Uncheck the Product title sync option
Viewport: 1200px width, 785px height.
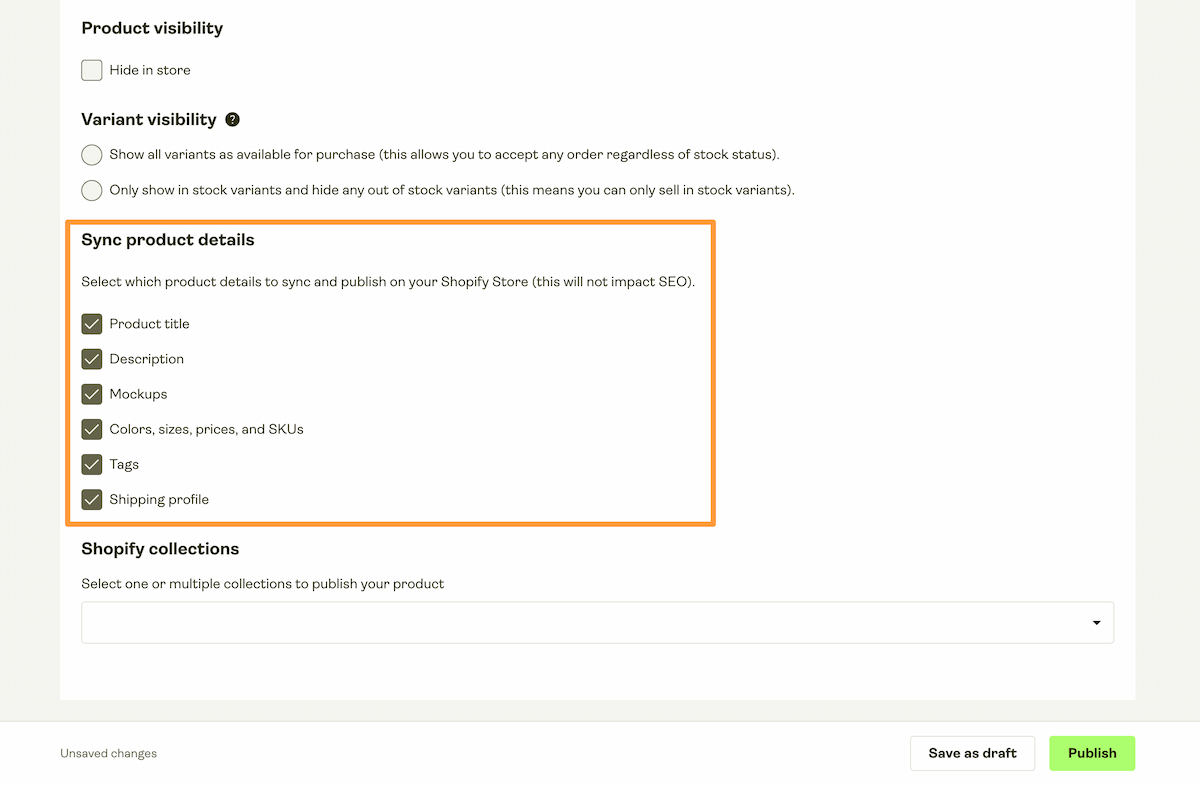91,324
